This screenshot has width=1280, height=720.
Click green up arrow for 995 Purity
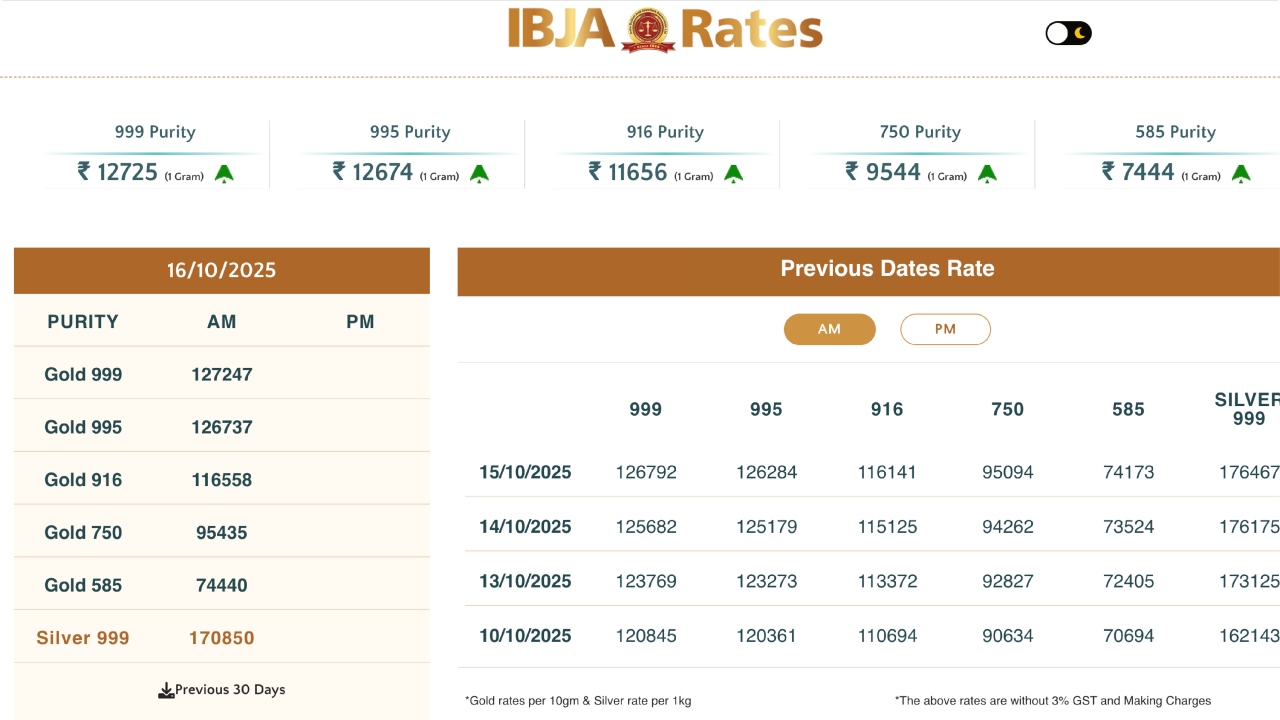[x=480, y=174]
